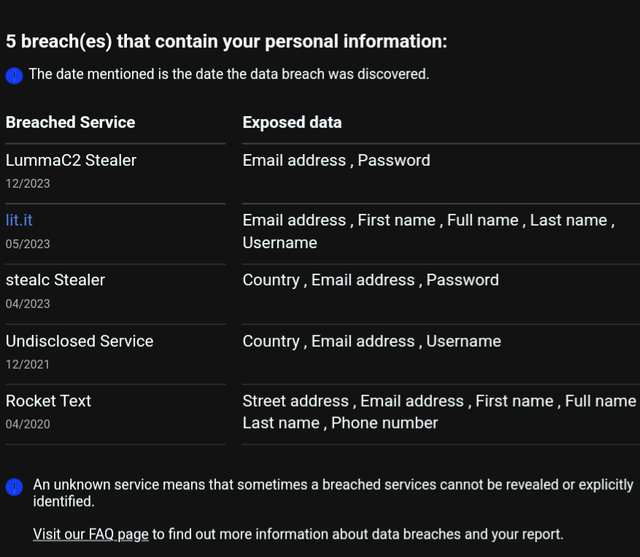
Task: Click the 04/2023 date under stealc Stealer
Action: (x=28, y=304)
